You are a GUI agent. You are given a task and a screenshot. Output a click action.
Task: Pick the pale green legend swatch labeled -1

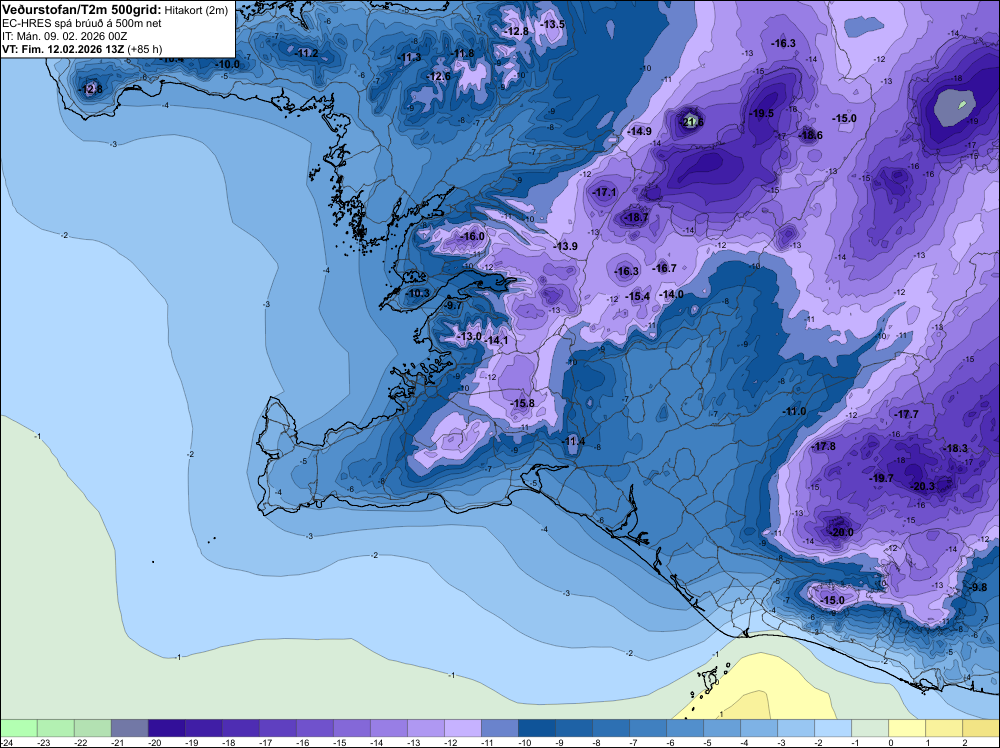click(x=869, y=728)
